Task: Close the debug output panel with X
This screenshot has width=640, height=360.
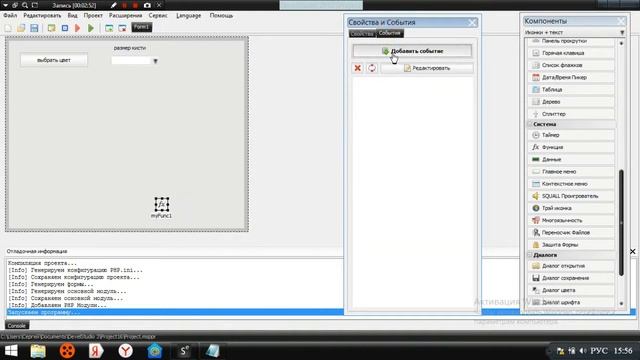Action: (633, 251)
